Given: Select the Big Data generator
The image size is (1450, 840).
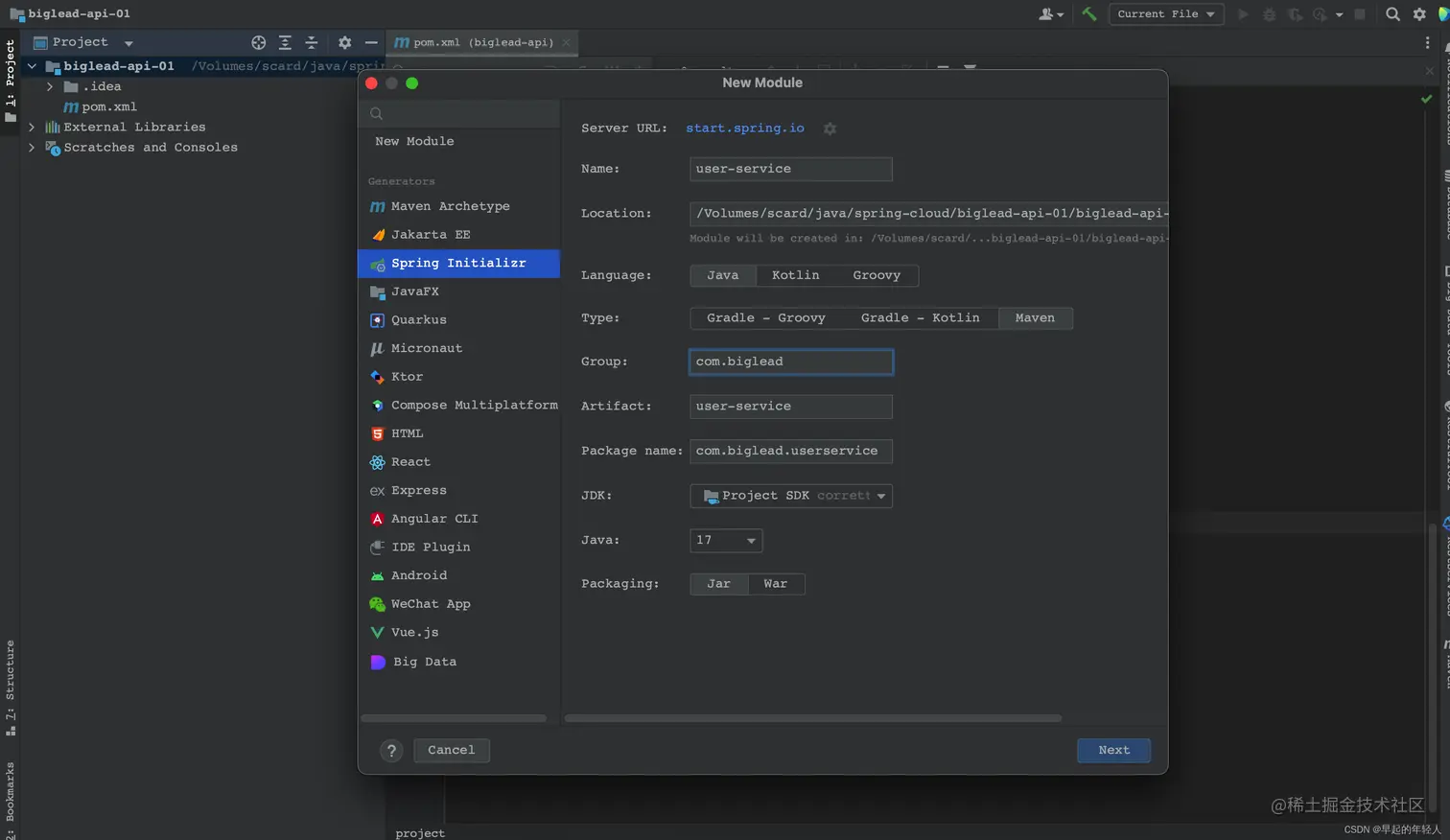Looking at the screenshot, I should pyautogui.click(x=458, y=662).
